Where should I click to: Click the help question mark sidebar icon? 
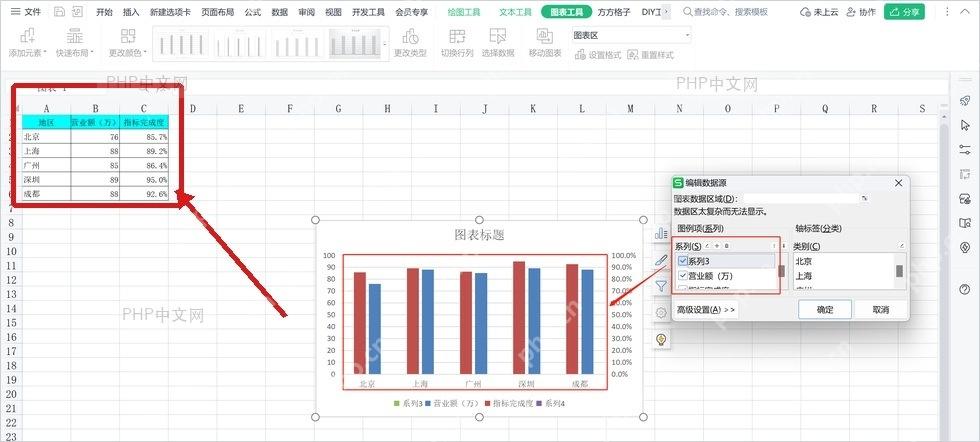(964, 289)
